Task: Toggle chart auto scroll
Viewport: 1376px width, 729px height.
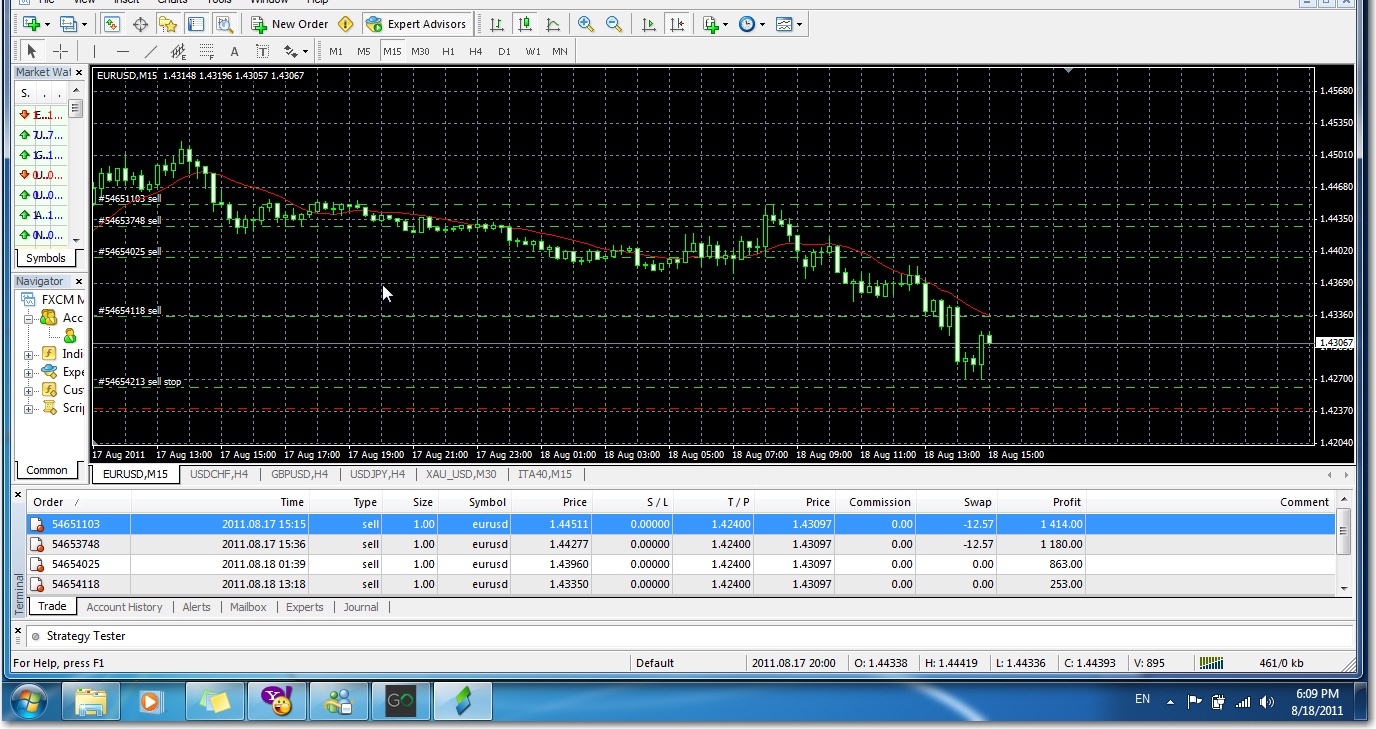Action: [650, 24]
